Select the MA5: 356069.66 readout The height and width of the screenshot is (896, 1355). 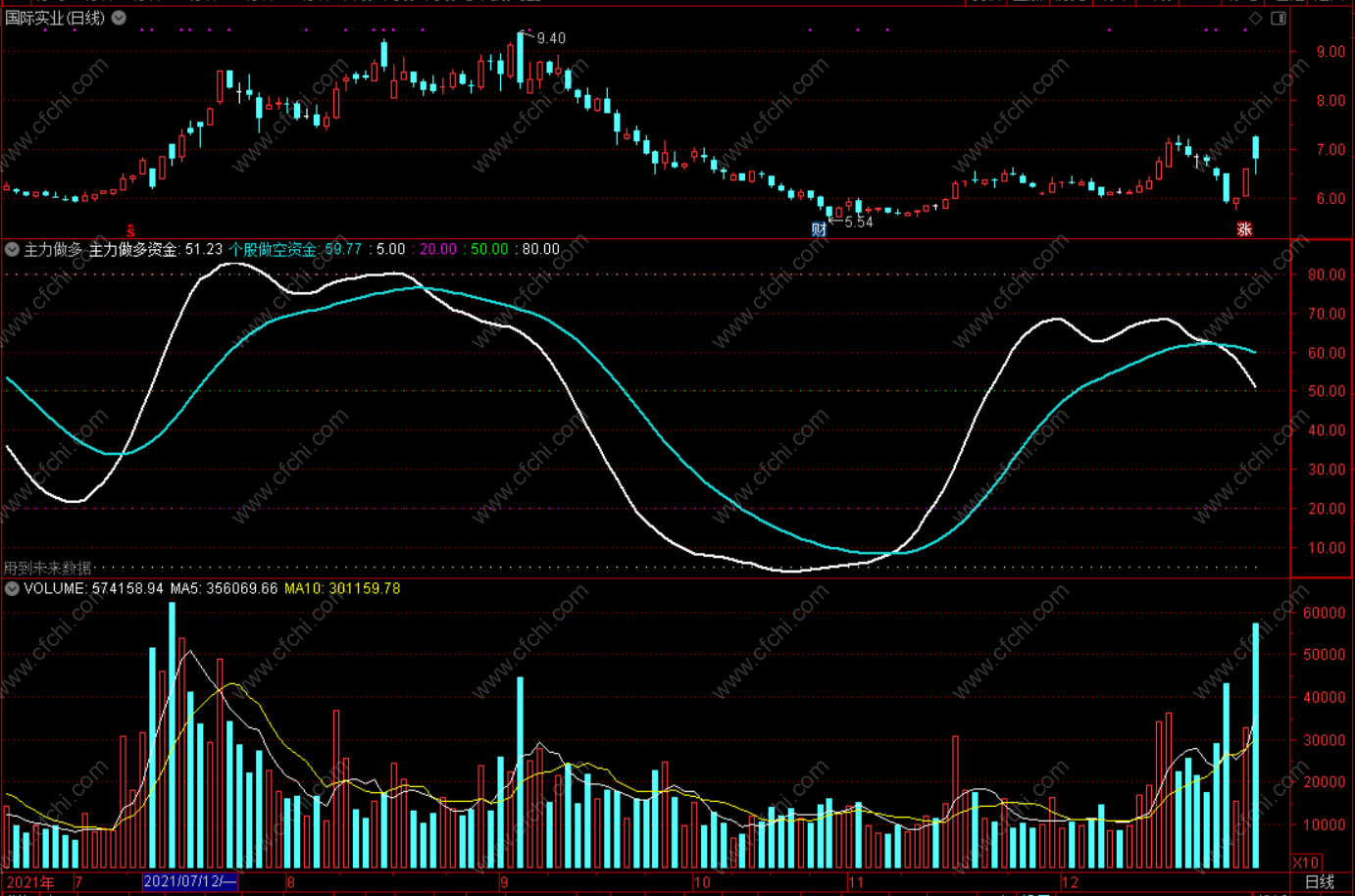224,588
